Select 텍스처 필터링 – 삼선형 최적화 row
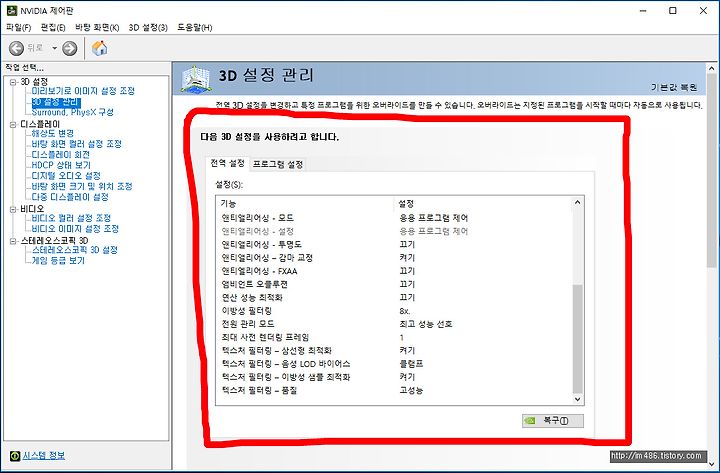Screen dimensions: 720x473 pyautogui.click(x=394, y=350)
